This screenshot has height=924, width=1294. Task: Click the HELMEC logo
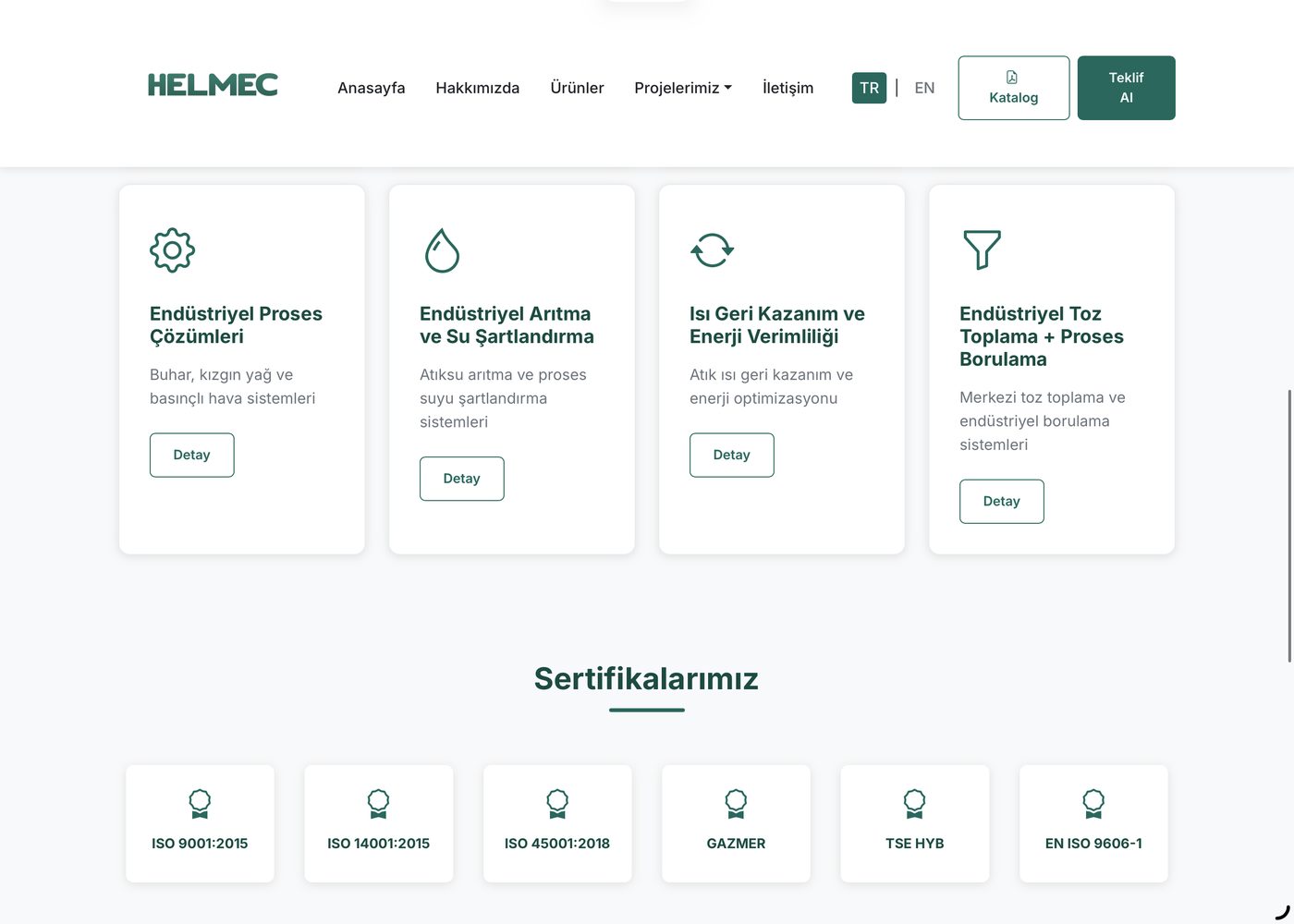(213, 85)
